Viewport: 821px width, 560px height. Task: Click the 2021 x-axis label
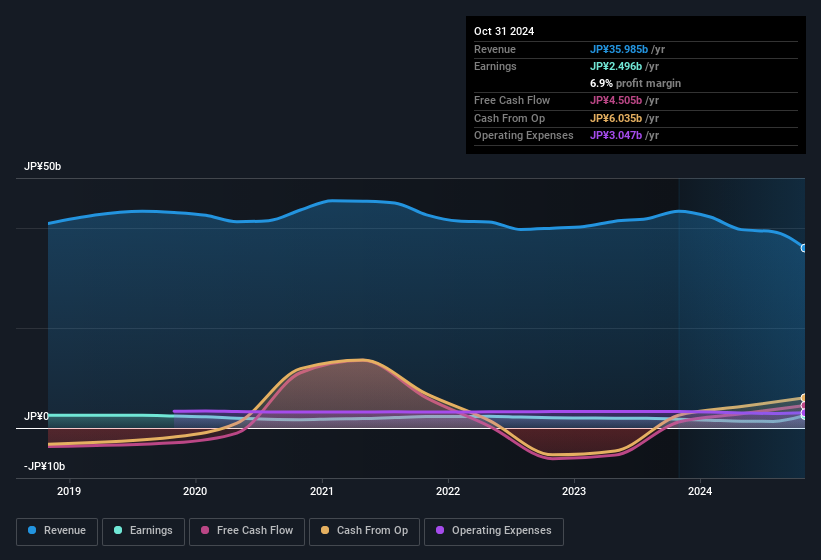click(x=321, y=491)
